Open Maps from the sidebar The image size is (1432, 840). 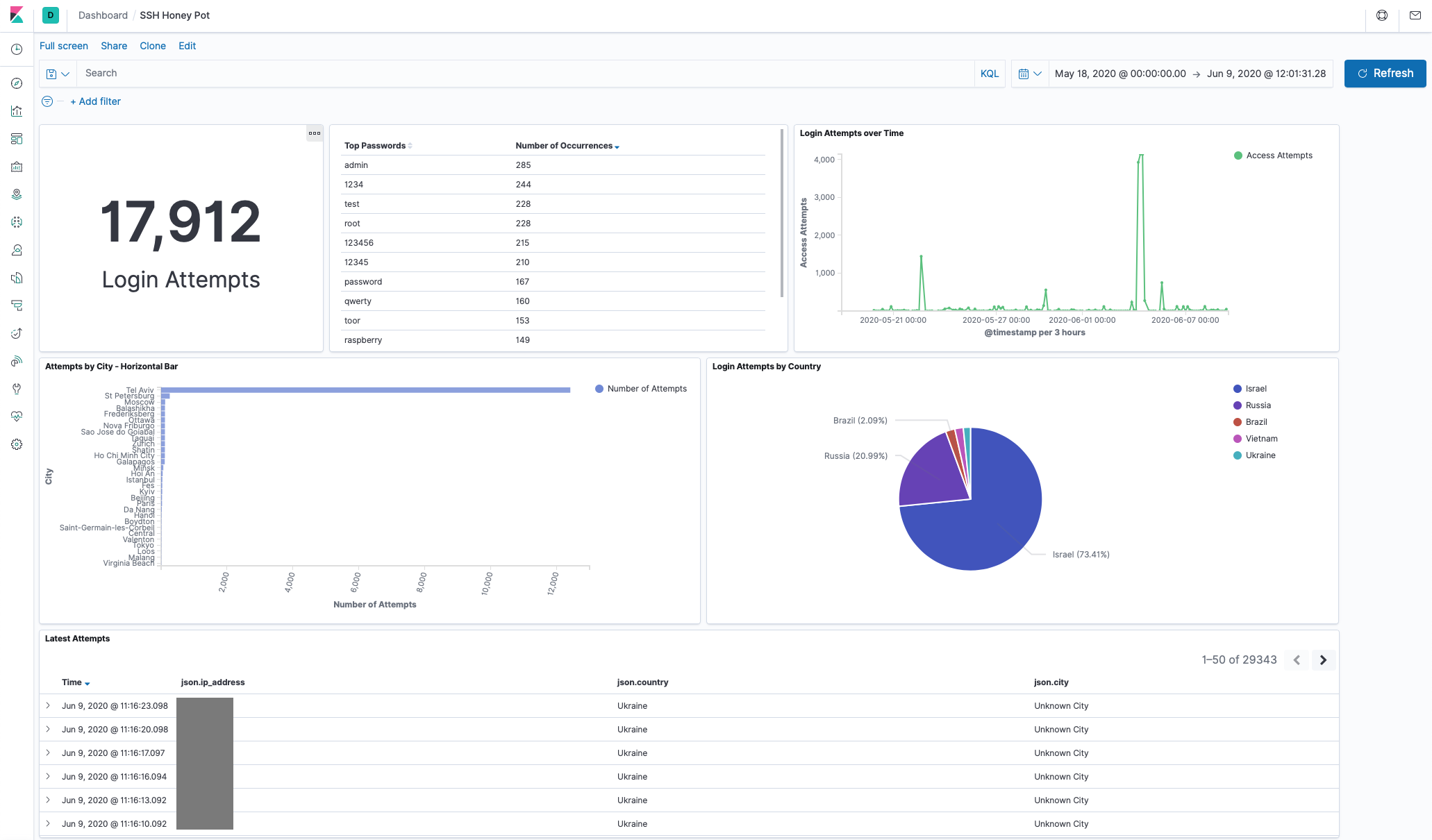[x=17, y=194]
